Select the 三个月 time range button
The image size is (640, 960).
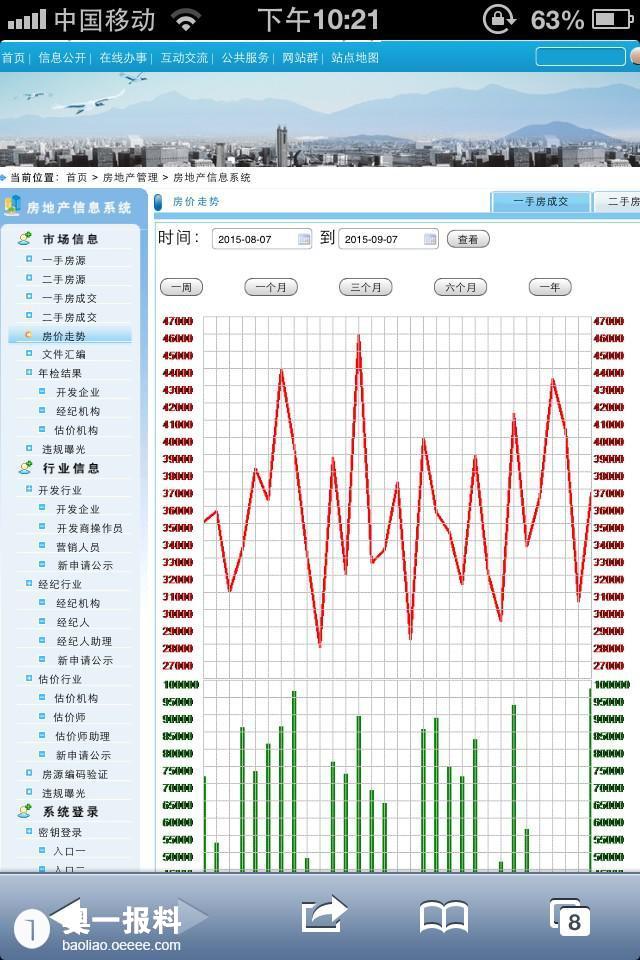[366, 287]
